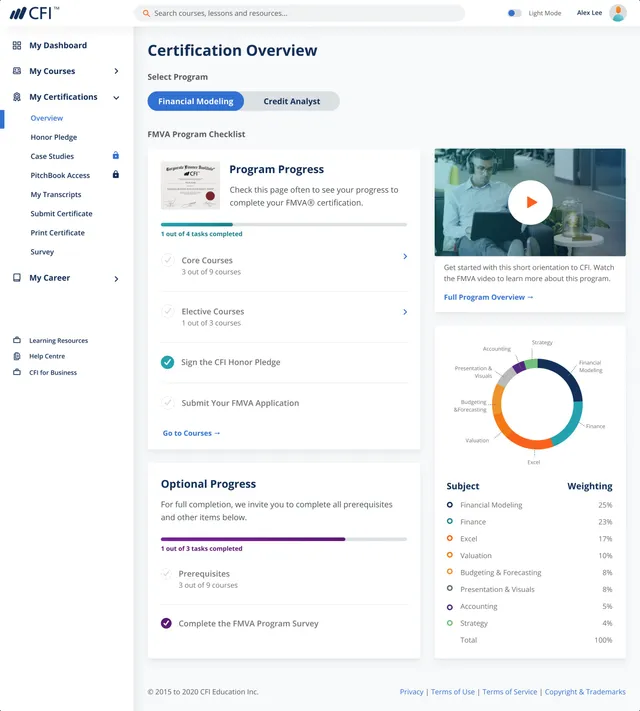640x711 pixels.
Task: Open the Terms of Service link
Action: pyautogui.click(x=509, y=692)
